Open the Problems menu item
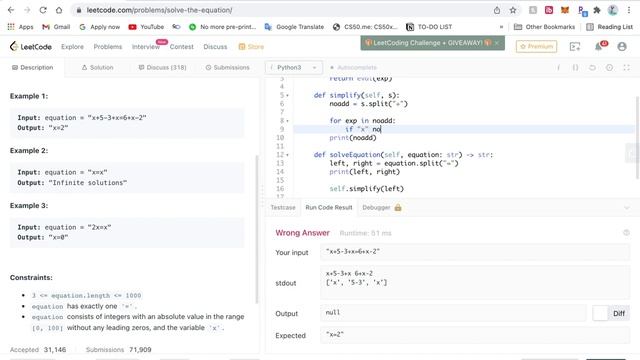This screenshot has height=360, width=640. 108,47
